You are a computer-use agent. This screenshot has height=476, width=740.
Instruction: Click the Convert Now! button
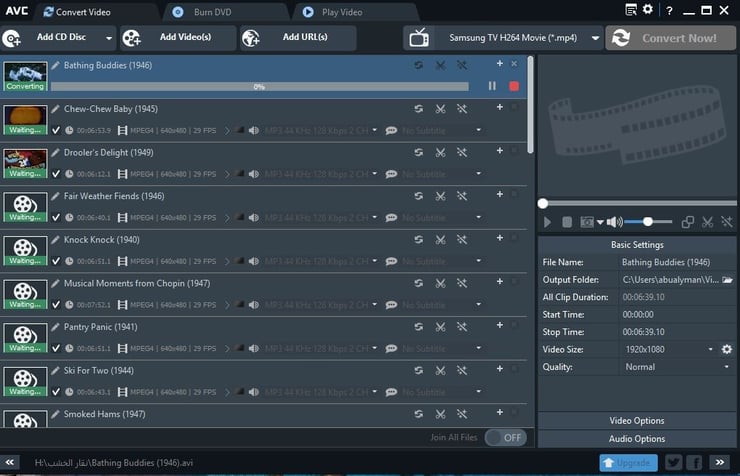671,38
